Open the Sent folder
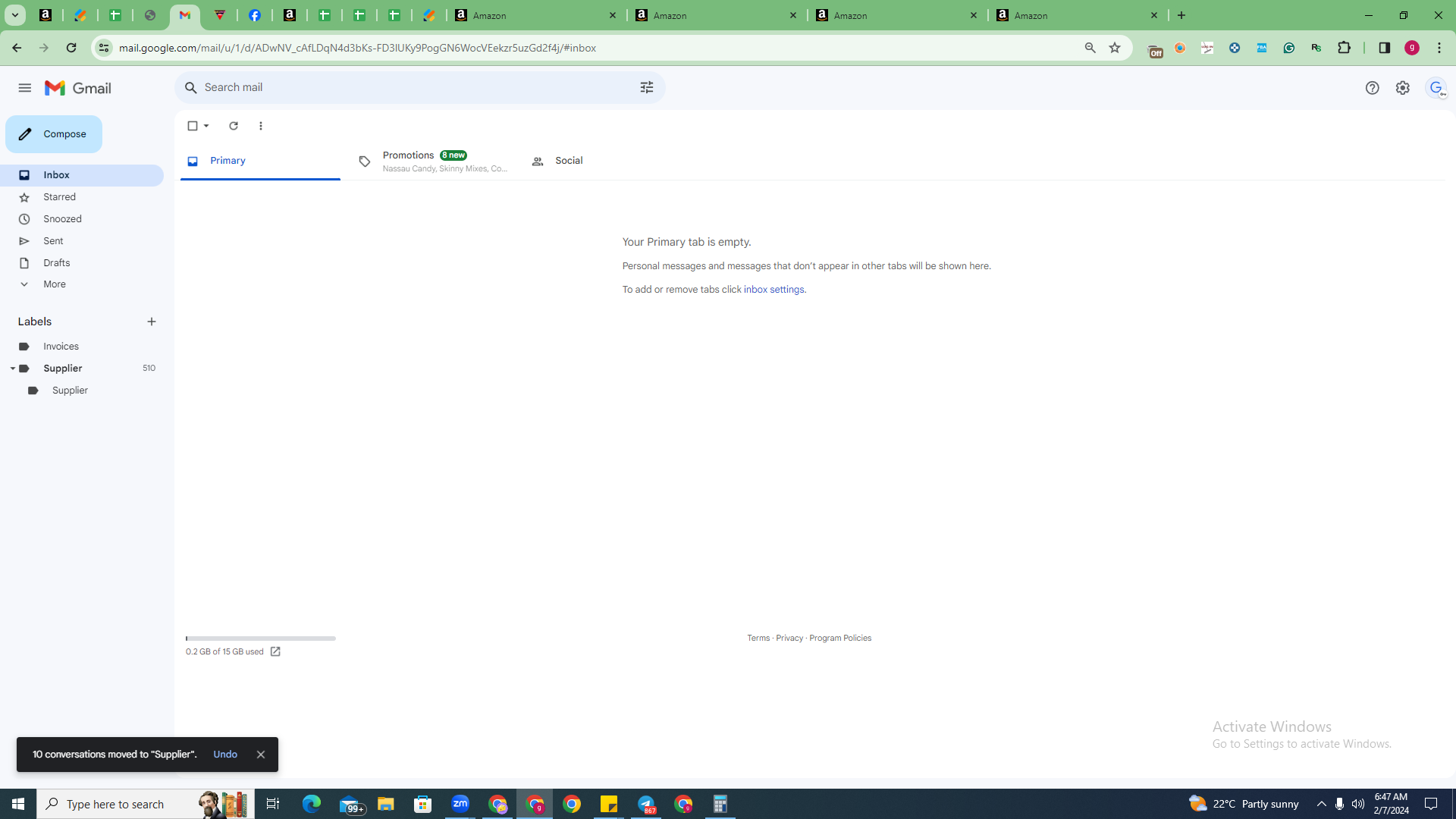 pyautogui.click(x=82, y=241)
